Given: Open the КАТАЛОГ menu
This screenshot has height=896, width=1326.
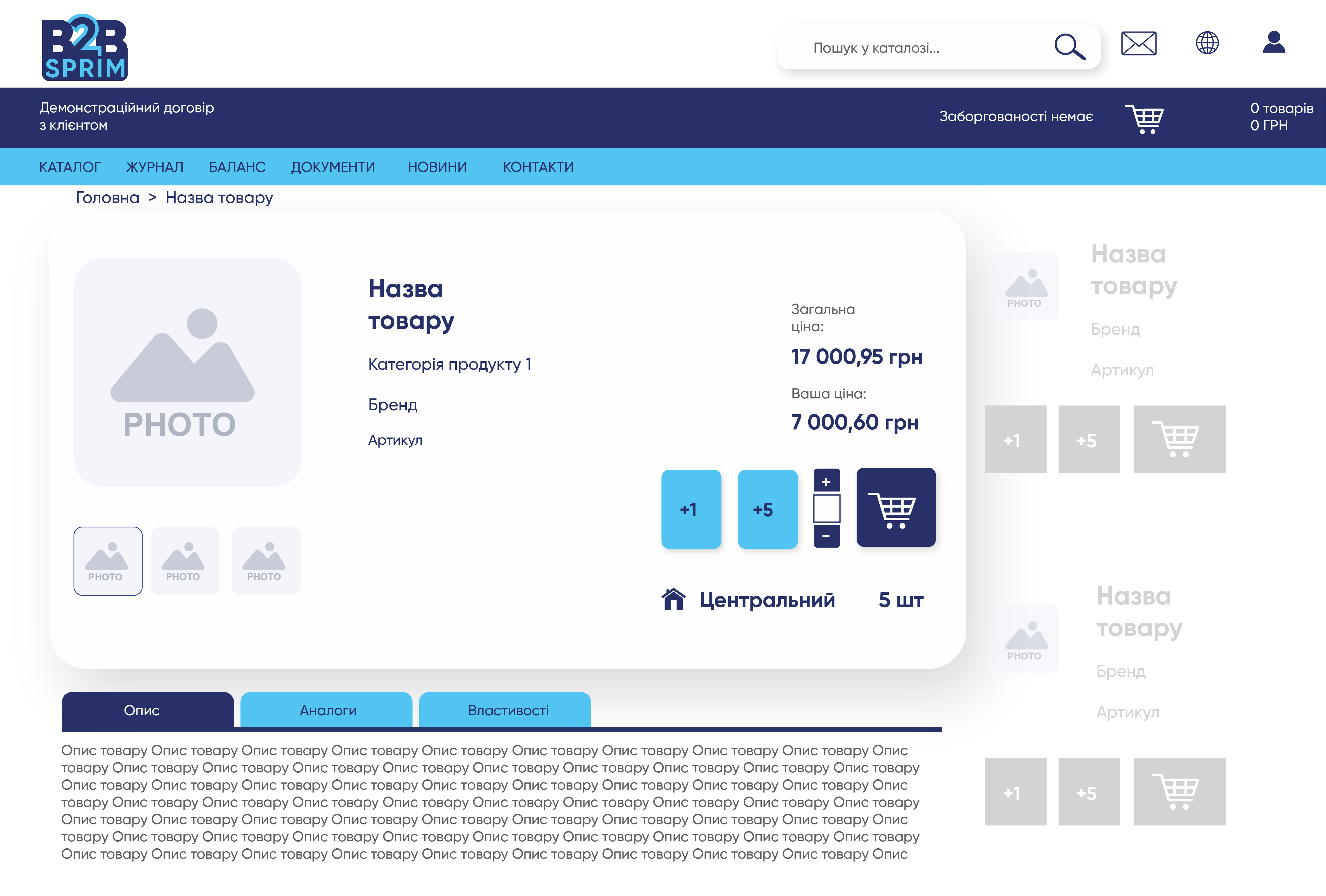Looking at the screenshot, I should point(70,167).
